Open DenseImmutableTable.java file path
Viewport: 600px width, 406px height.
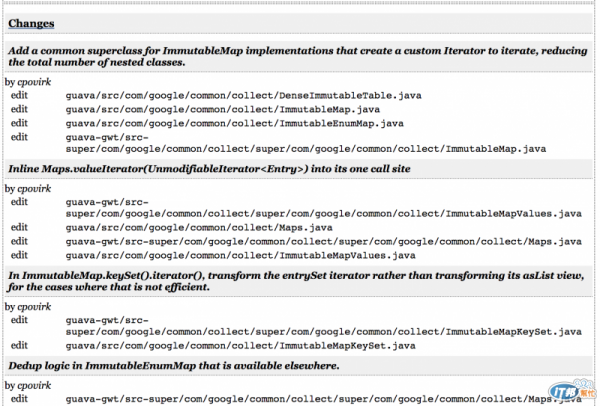[243, 95]
